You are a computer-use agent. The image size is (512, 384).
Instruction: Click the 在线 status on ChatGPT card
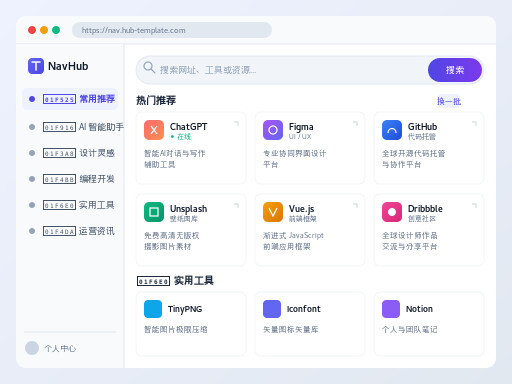click(x=181, y=137)
